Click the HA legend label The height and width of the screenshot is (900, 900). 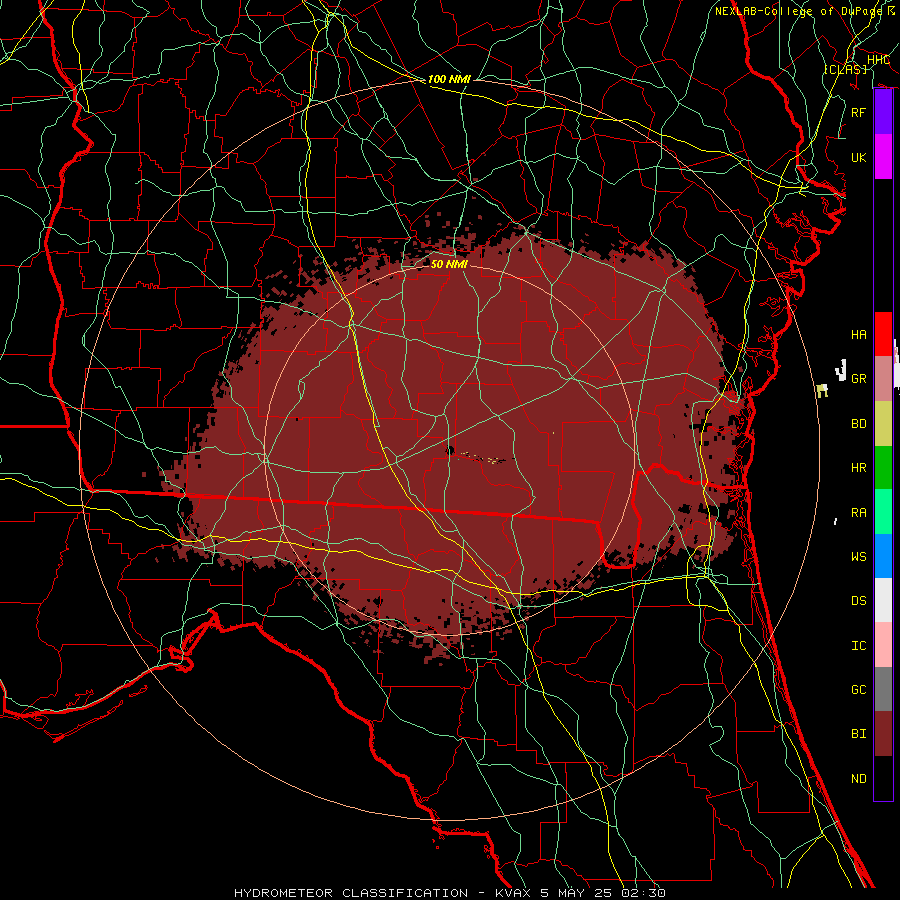858,334
